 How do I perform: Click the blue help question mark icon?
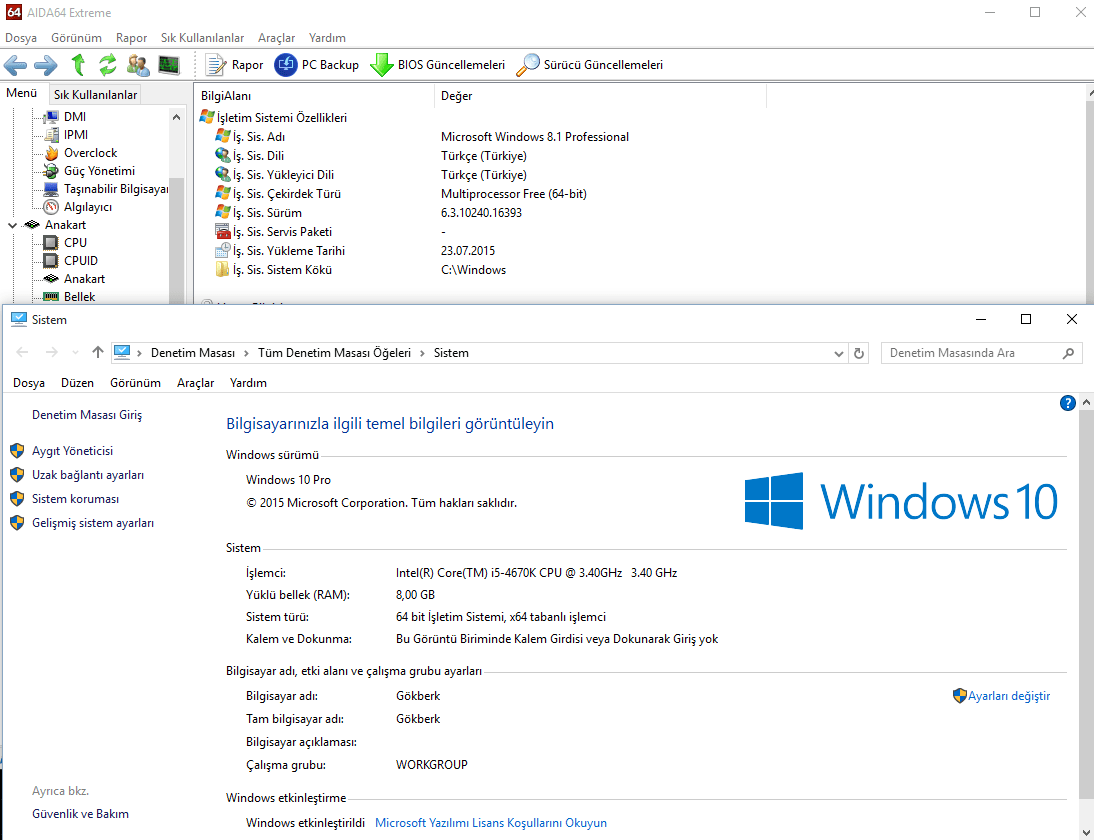(x=1067, y=403)
